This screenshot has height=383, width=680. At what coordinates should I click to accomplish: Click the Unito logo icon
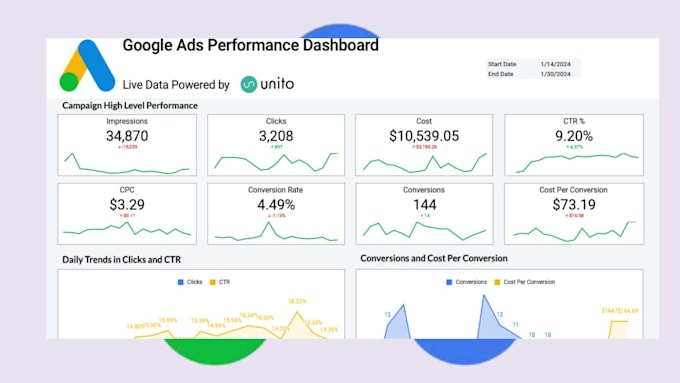249,84
